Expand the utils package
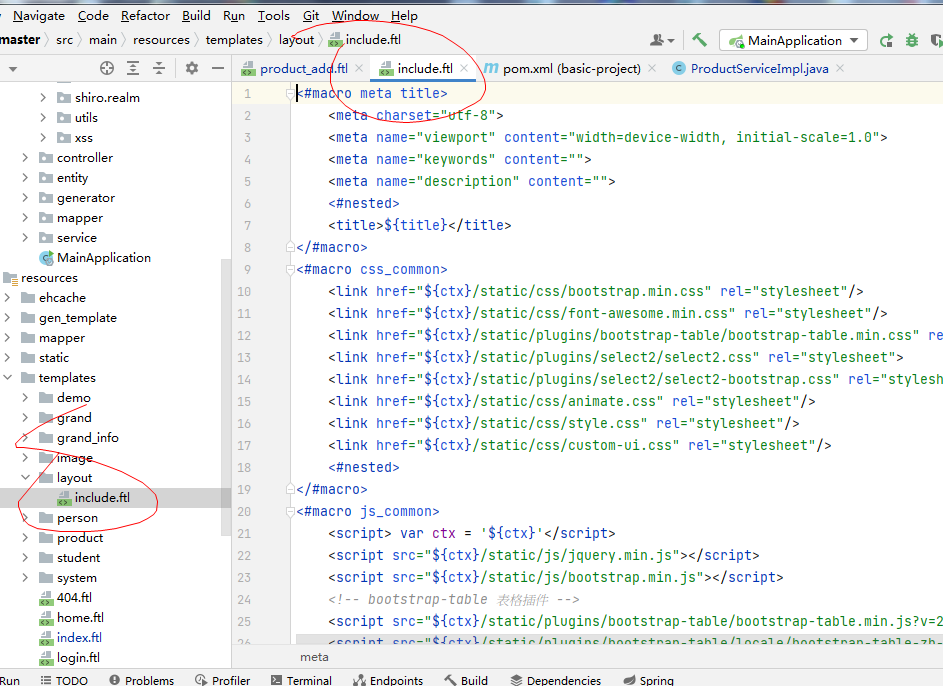 pos(43,117)
